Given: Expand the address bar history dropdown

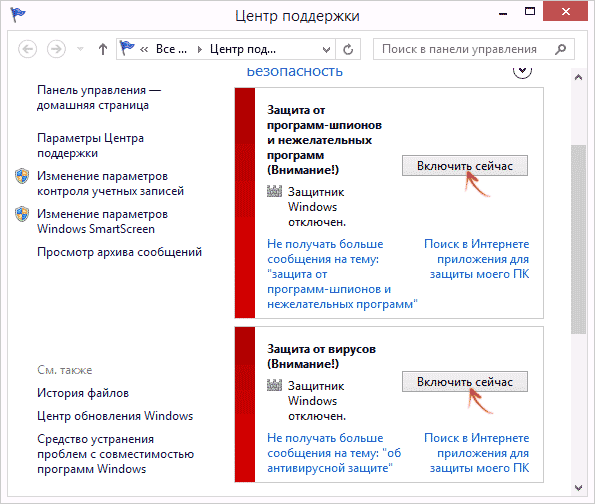Looking at the screenshot, I should pyautogui.click(x=326, y=49).
